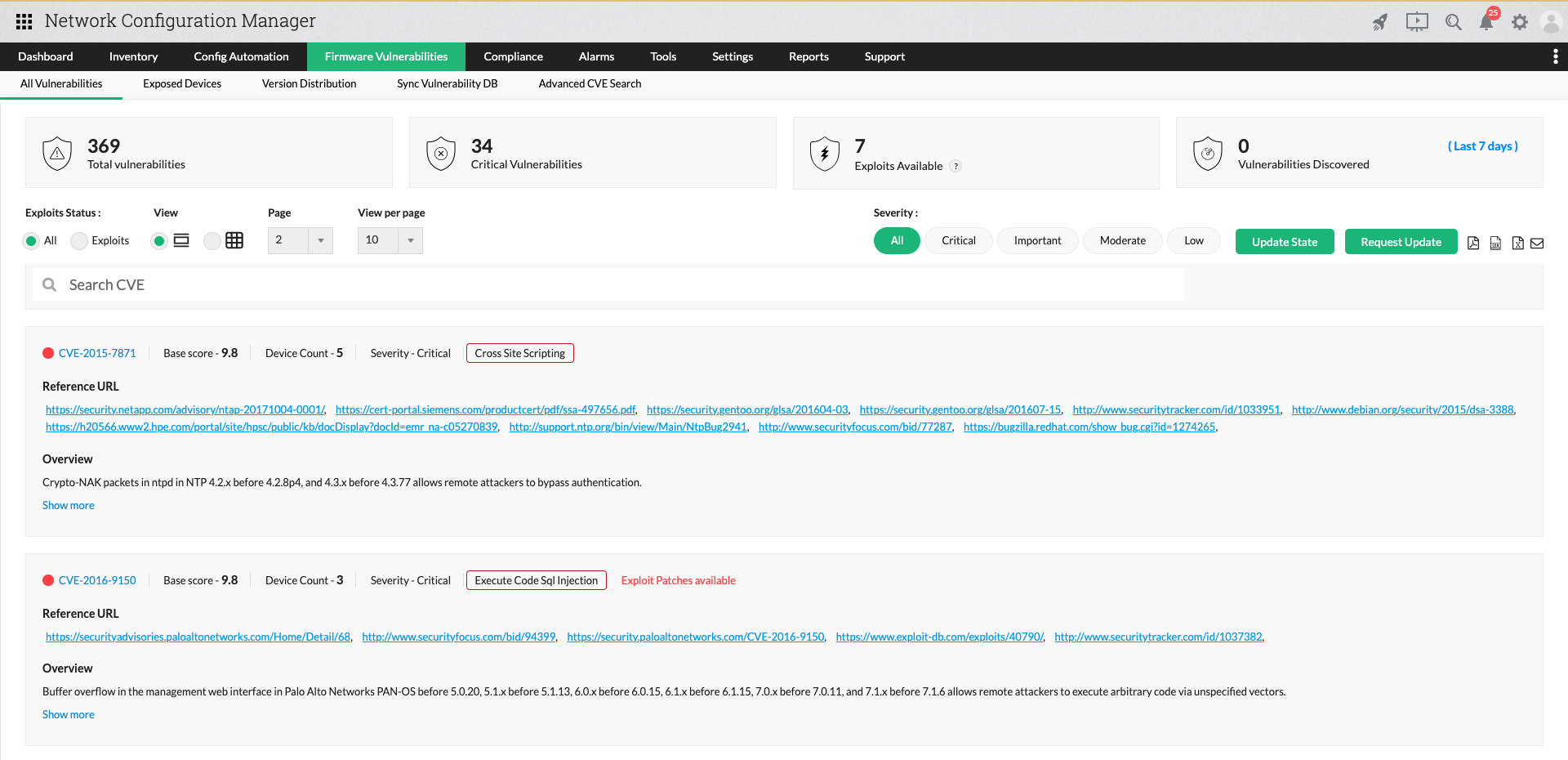The width and height of the screenshot is (1568, 760).
Task: Export the data to Excel
Action: pos(1517,243)
